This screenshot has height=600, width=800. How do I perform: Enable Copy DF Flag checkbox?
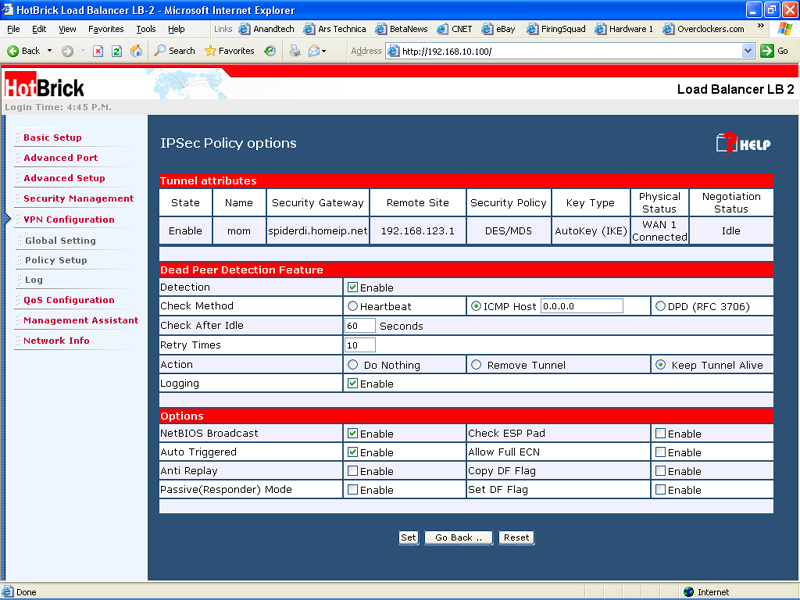click(x=660, y=471)
